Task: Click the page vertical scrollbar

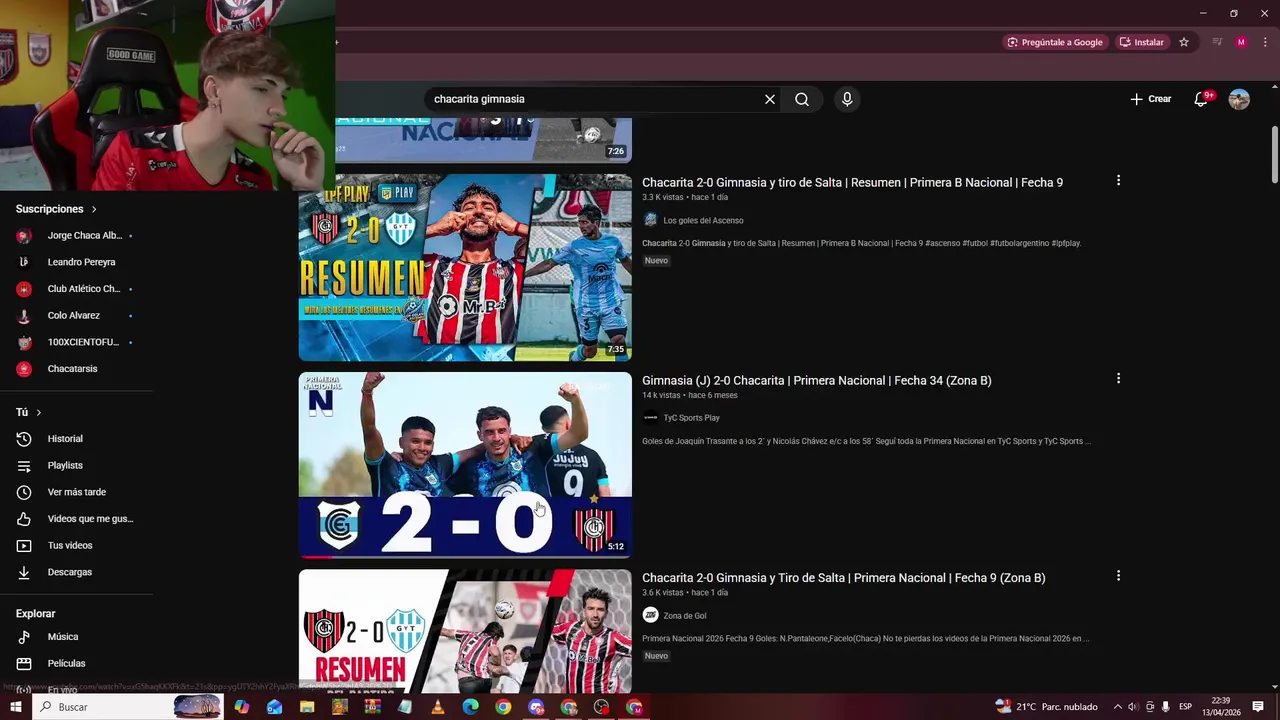Action: (x=1275, y=155)
